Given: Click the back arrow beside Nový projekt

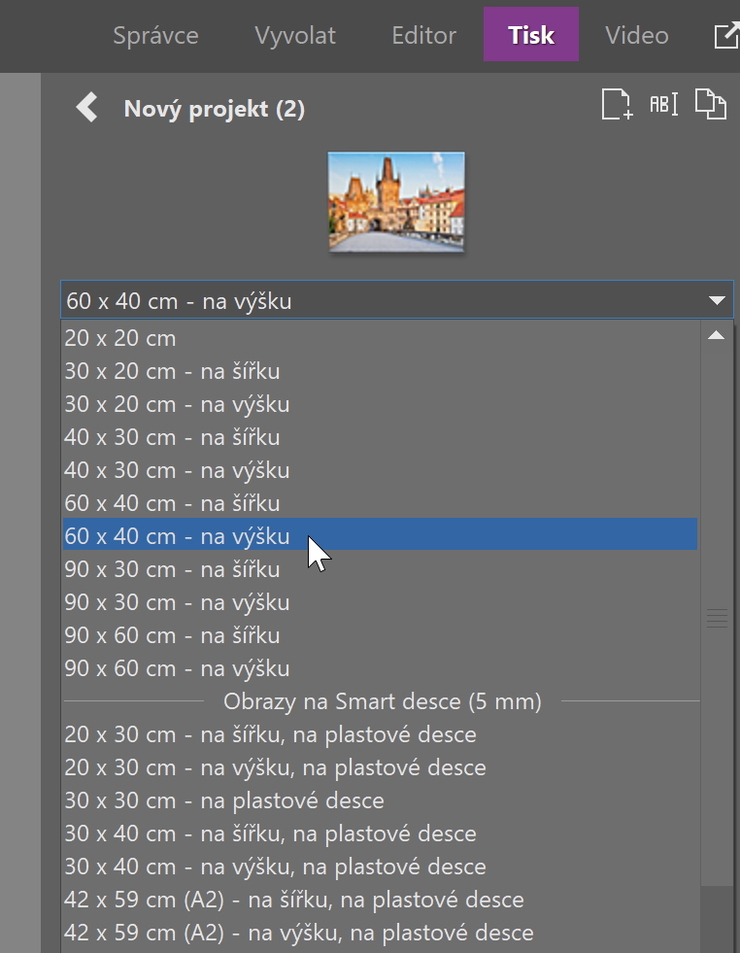Looking at the screenshot, I should click(x=87, y=107).
